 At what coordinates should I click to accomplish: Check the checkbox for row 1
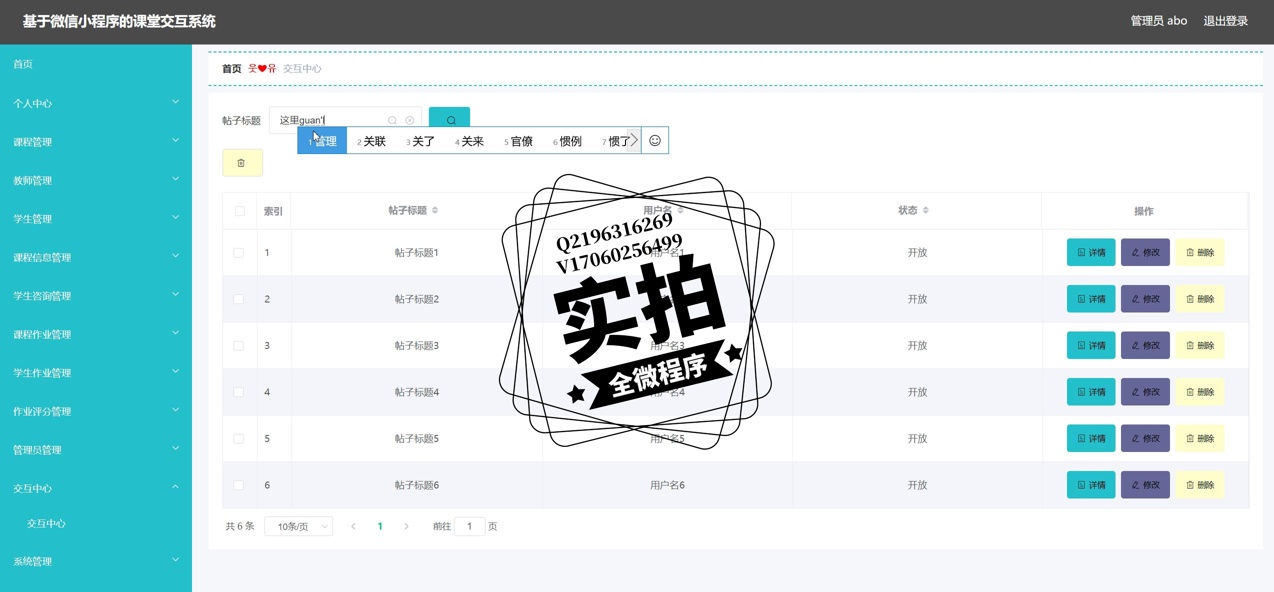coord(239,253)
